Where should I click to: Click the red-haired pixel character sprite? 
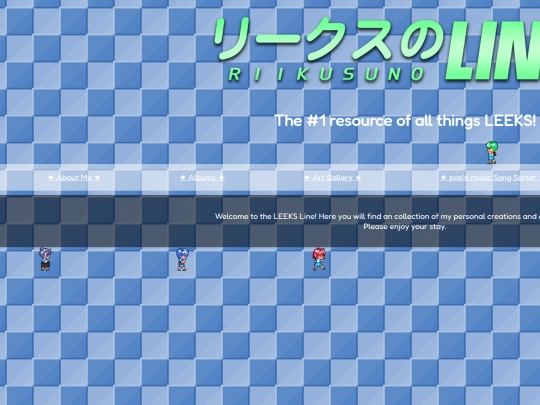319,259
